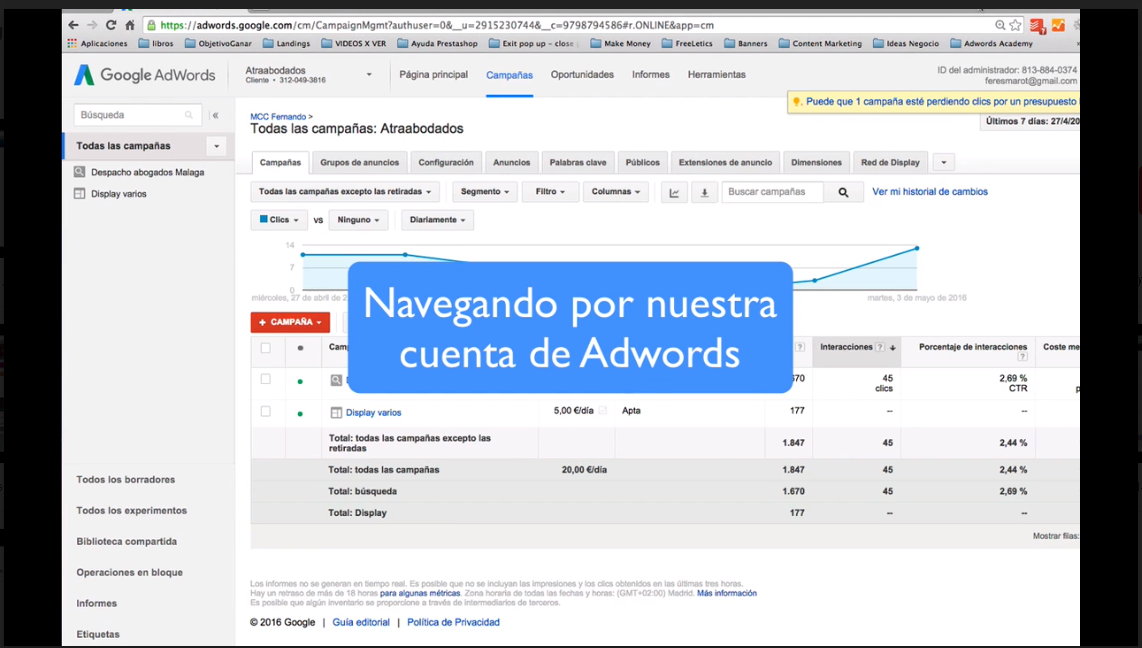
Task: Go to Página principal
Action: click(x=433, y=74)
